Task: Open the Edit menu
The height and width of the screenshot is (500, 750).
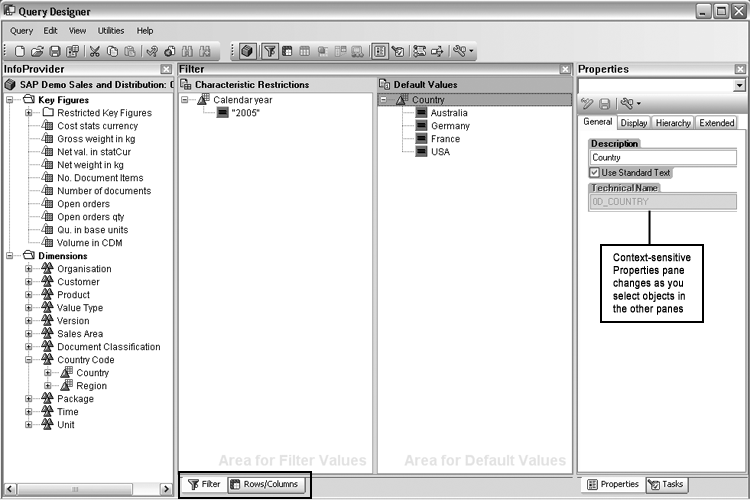Action: (x=50, y=31)
